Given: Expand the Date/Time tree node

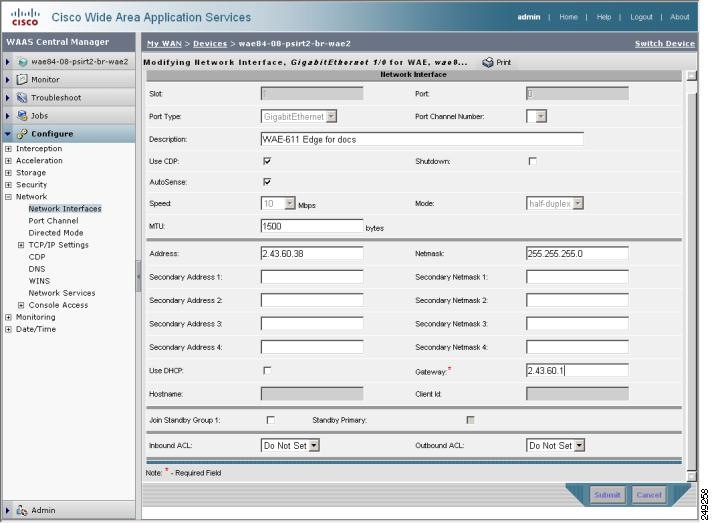Looking at the screenshot, I should coord(8,329).
